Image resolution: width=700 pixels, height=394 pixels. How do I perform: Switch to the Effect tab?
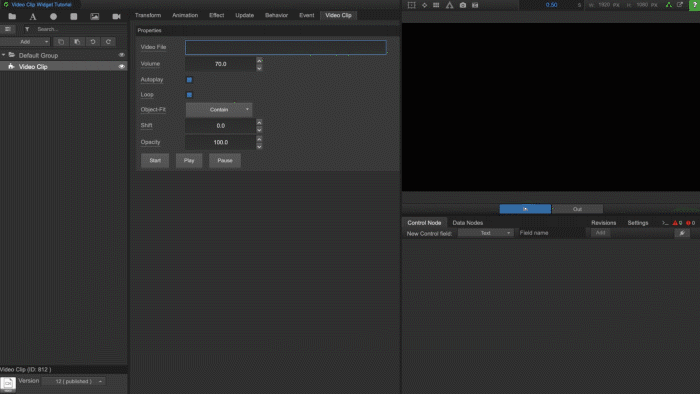point(217,15)
